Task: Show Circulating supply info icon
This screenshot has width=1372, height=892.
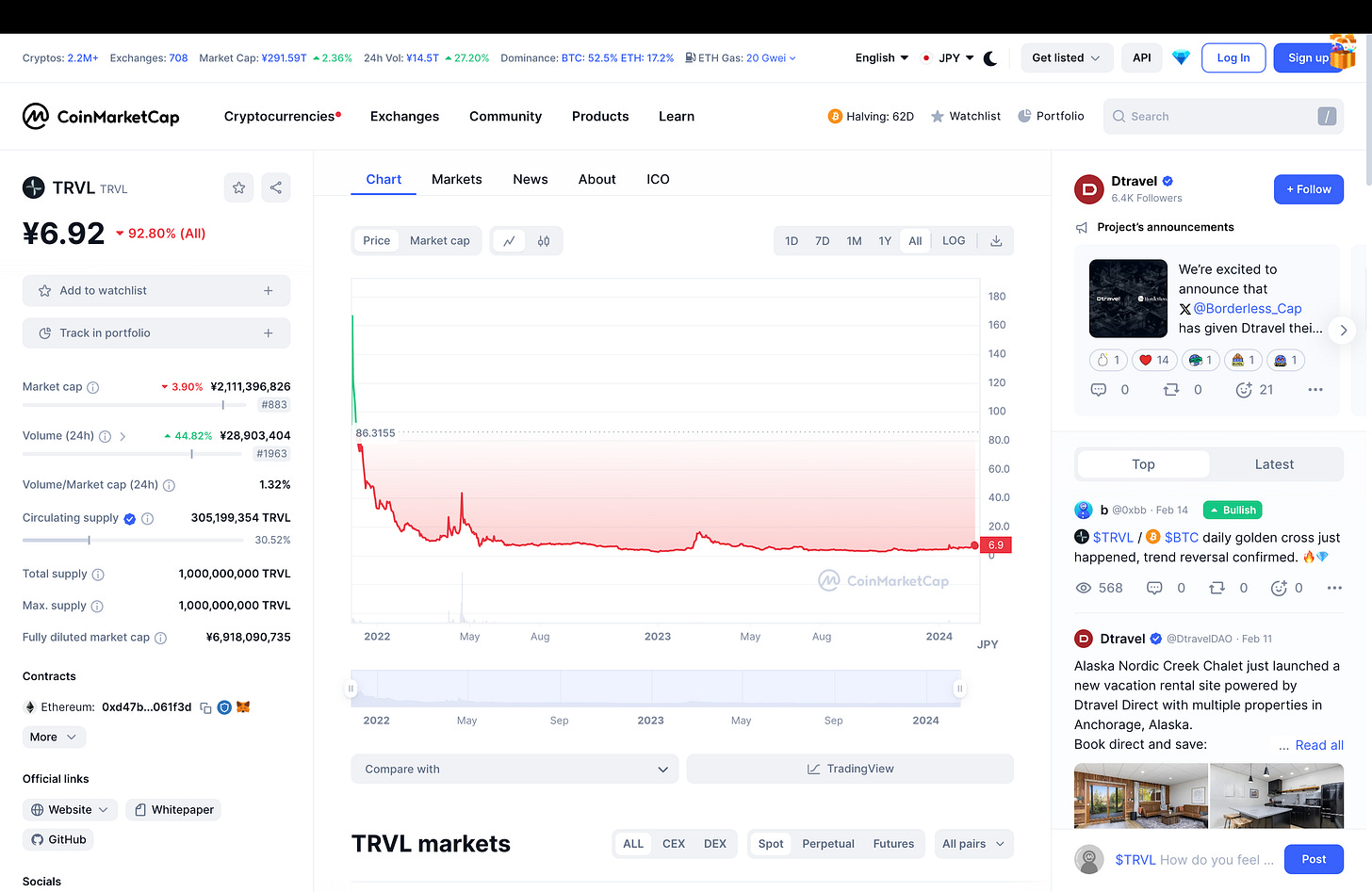Action: [x=148, y=518]
